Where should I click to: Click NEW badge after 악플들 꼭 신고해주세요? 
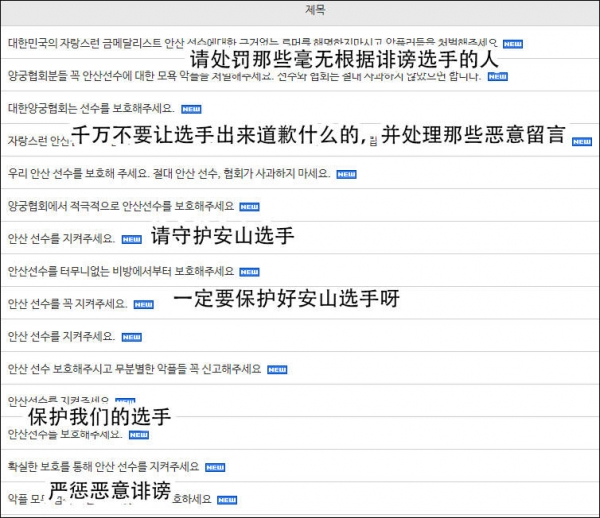tap(276, 369)
